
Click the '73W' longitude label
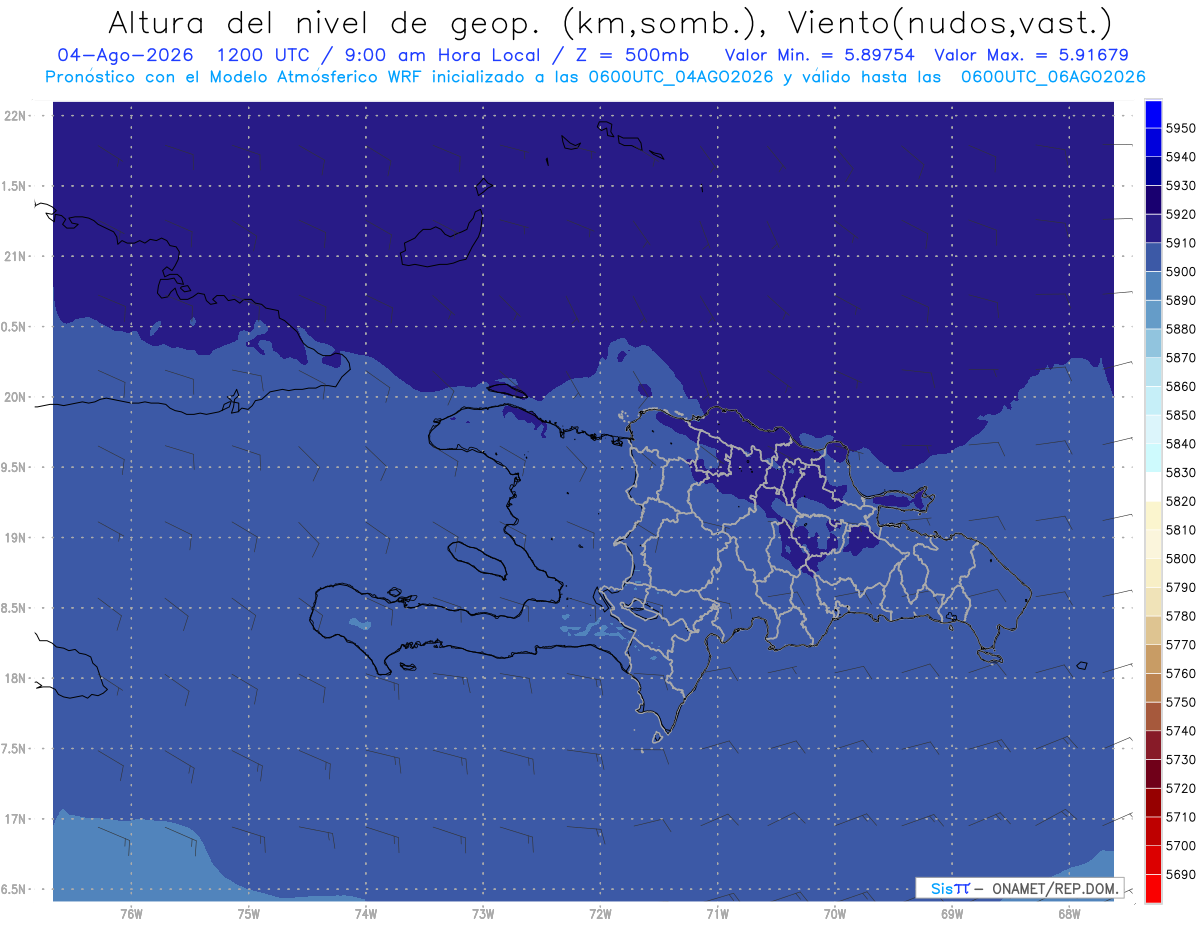point(483,914)
